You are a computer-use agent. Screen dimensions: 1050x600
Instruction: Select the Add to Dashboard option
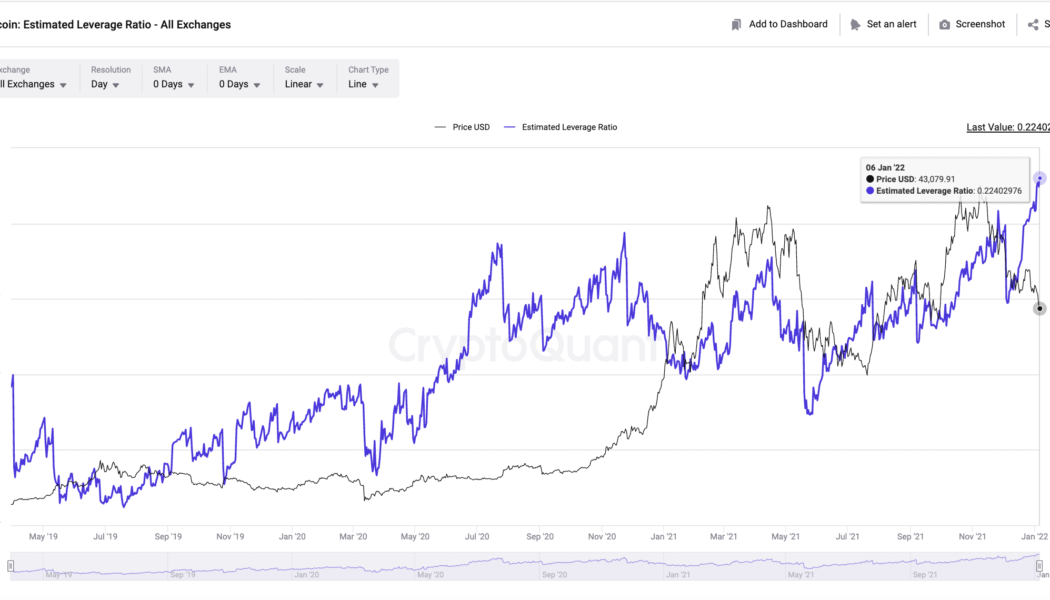(x=779, y=24)
